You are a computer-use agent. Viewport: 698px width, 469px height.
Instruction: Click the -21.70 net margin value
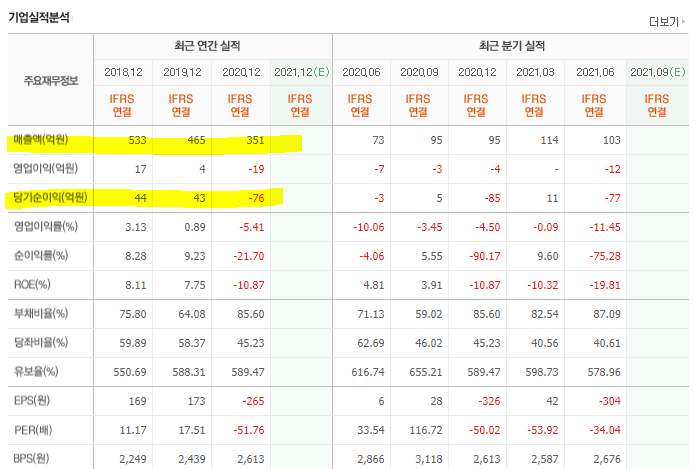[x=248, y=256]
